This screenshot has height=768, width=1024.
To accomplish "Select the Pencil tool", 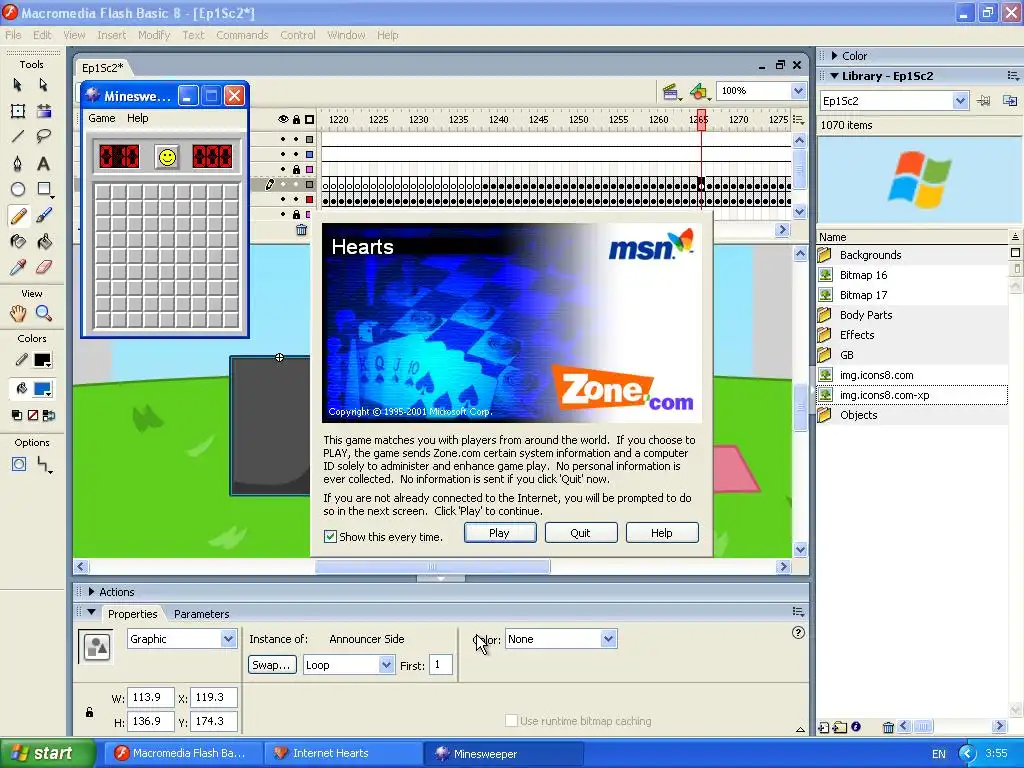I will click(x=18, y=216).
